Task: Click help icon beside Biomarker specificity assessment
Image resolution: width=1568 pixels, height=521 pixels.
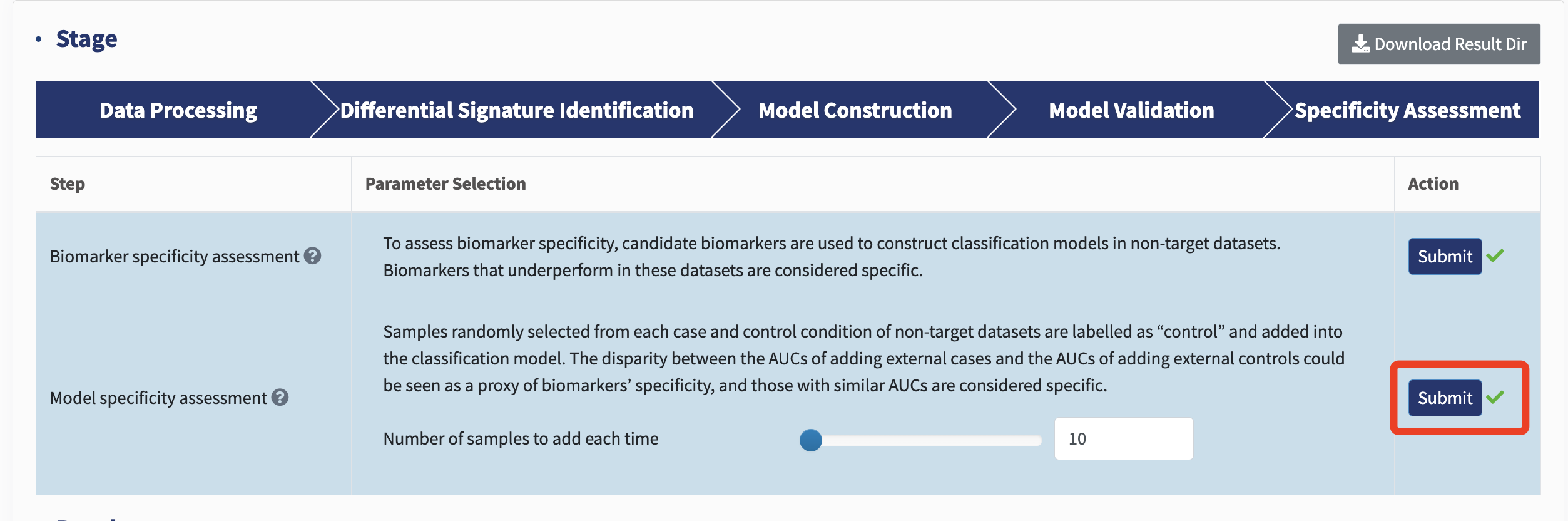Action: tap(312, 255)
